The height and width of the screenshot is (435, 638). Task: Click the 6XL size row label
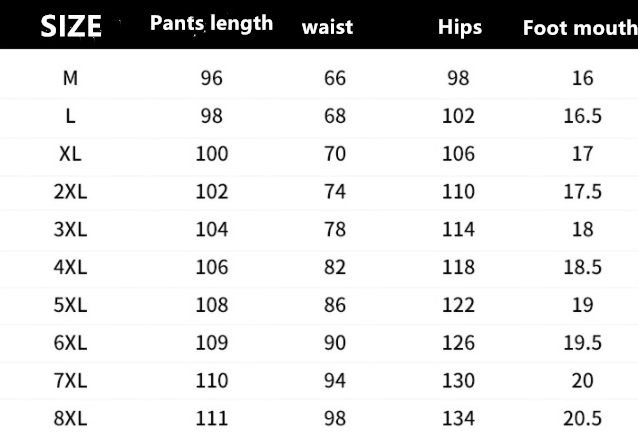click(x=70, y=343)
